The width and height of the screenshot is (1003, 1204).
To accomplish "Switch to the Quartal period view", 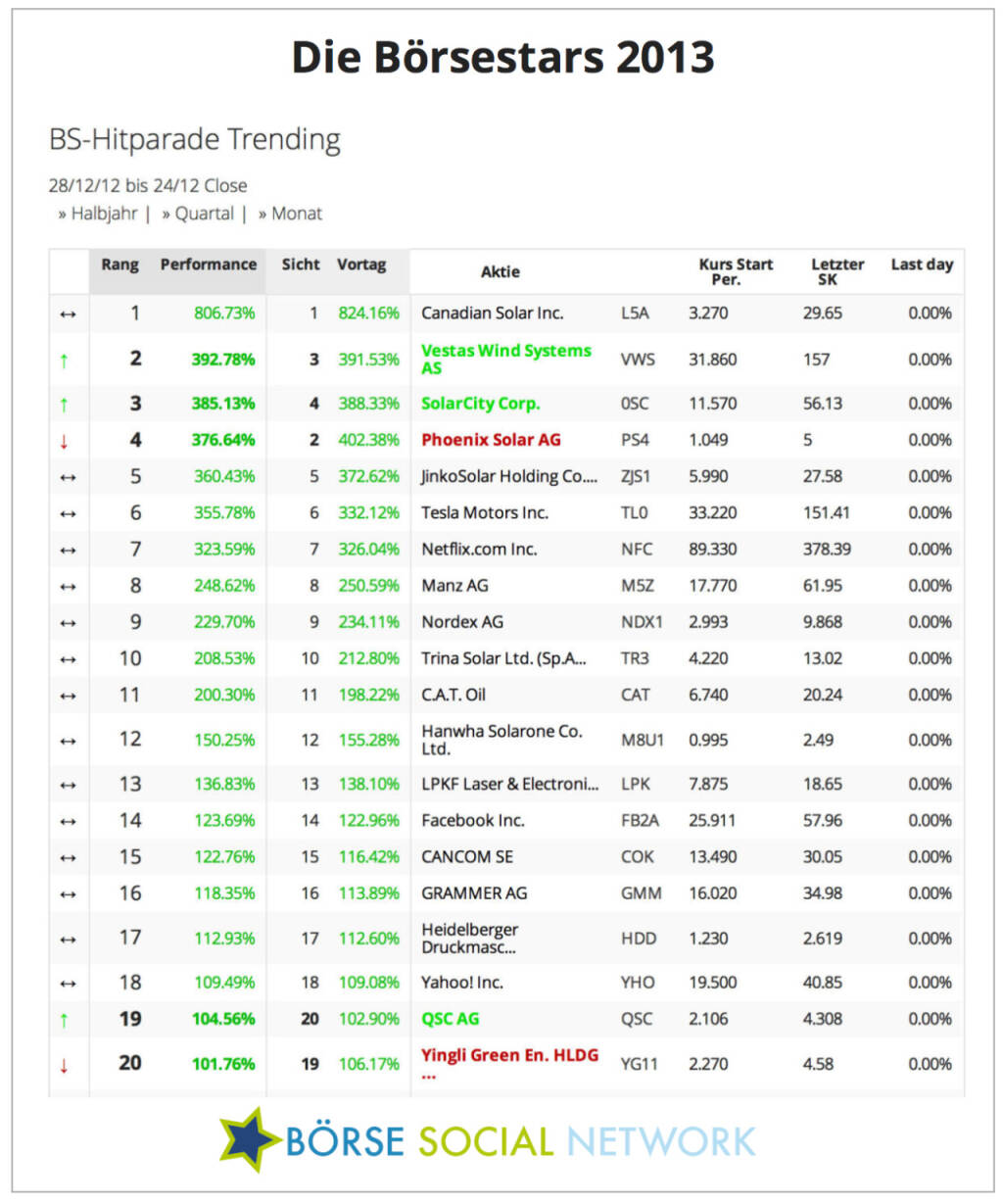I will pos(204,214).
